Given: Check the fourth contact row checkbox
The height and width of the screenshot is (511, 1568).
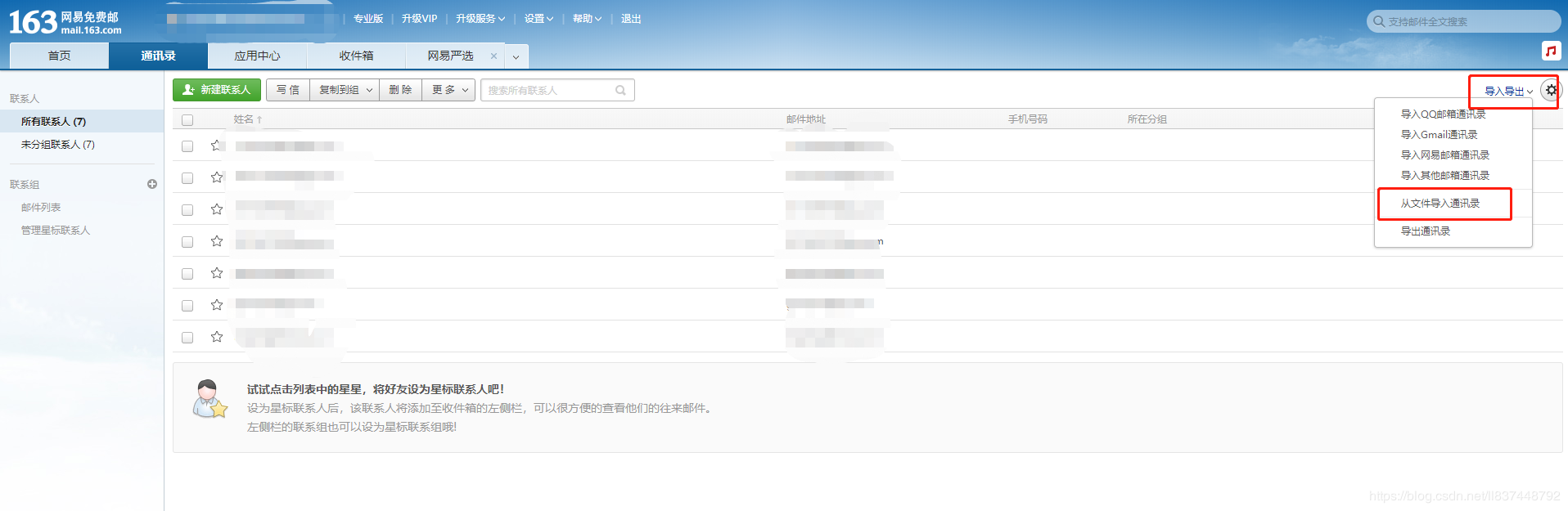Looking at the screenshot, I should coord(187,242).
